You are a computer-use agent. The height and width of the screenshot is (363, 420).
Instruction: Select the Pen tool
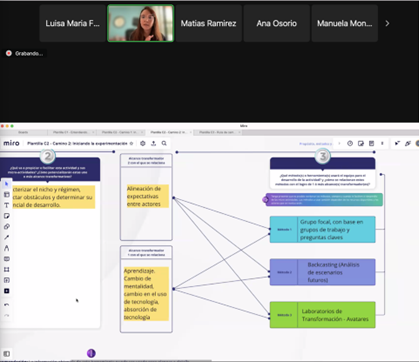click(x=6, y=248)
